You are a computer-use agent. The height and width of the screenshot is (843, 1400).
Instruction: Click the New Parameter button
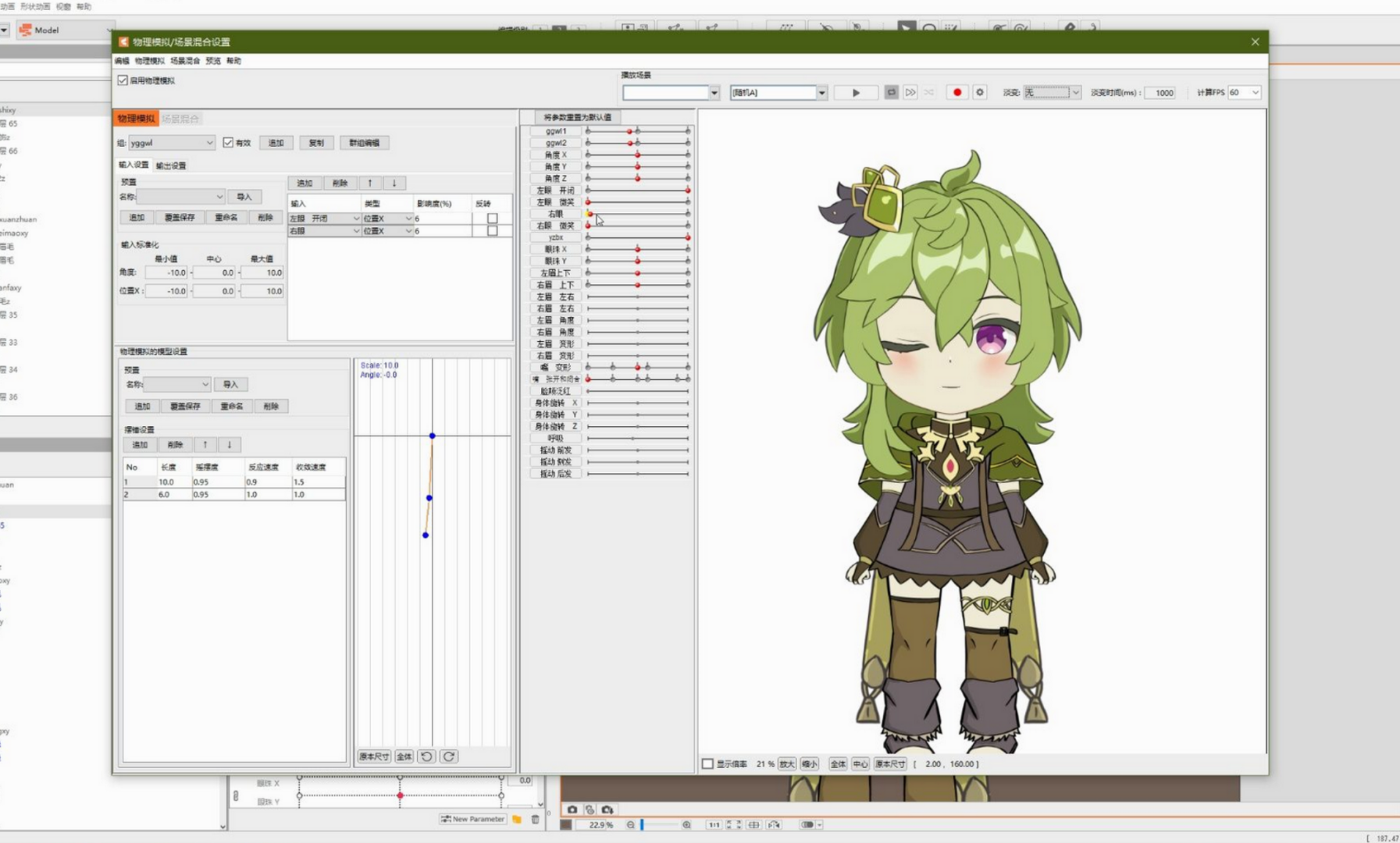click(x=473, y=819)
